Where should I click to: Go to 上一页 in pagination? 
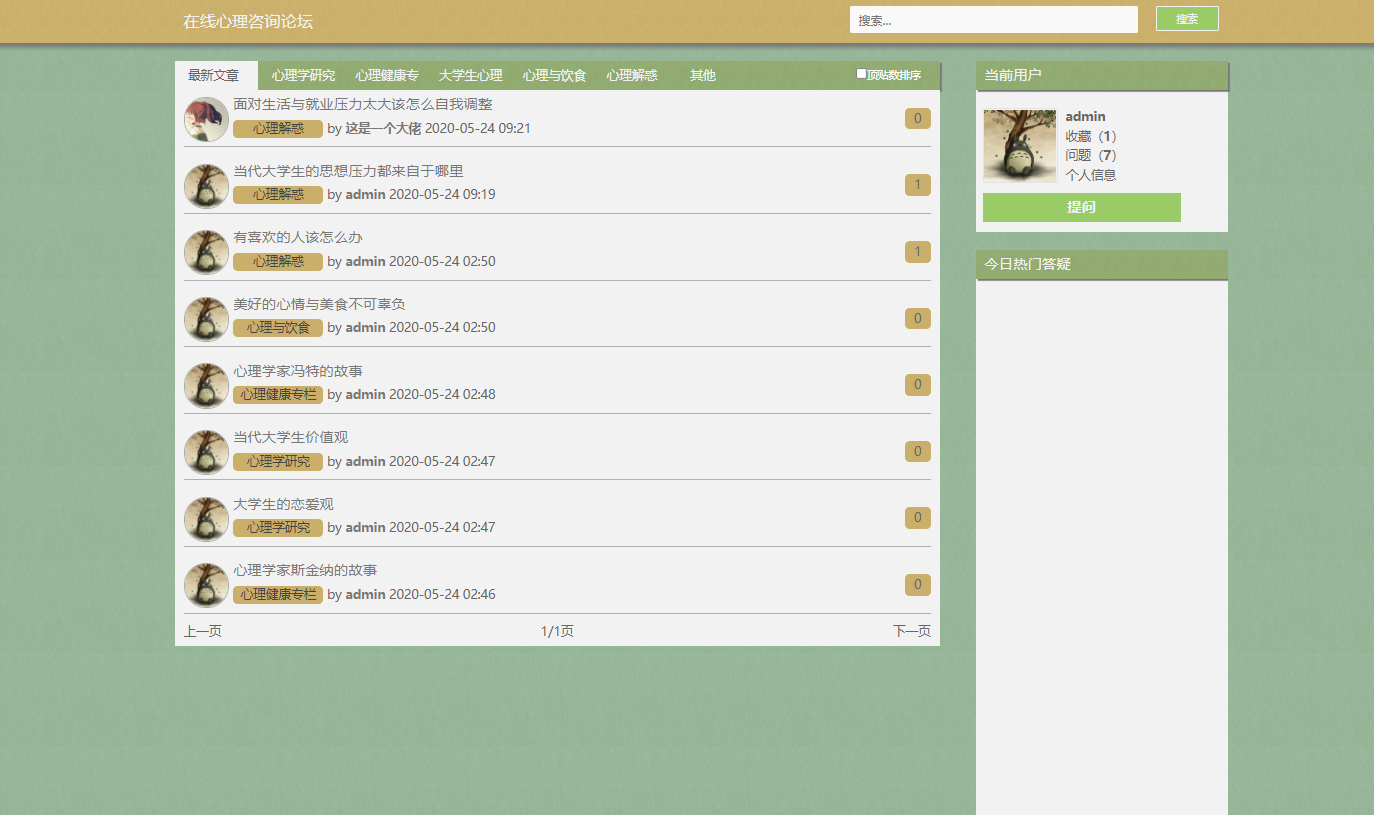pyautogui.click(x=203, y=631)
